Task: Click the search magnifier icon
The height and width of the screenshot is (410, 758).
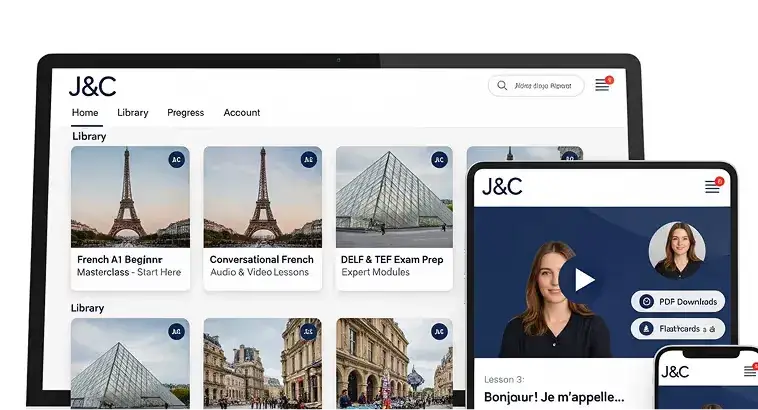Action: (502, 86)
